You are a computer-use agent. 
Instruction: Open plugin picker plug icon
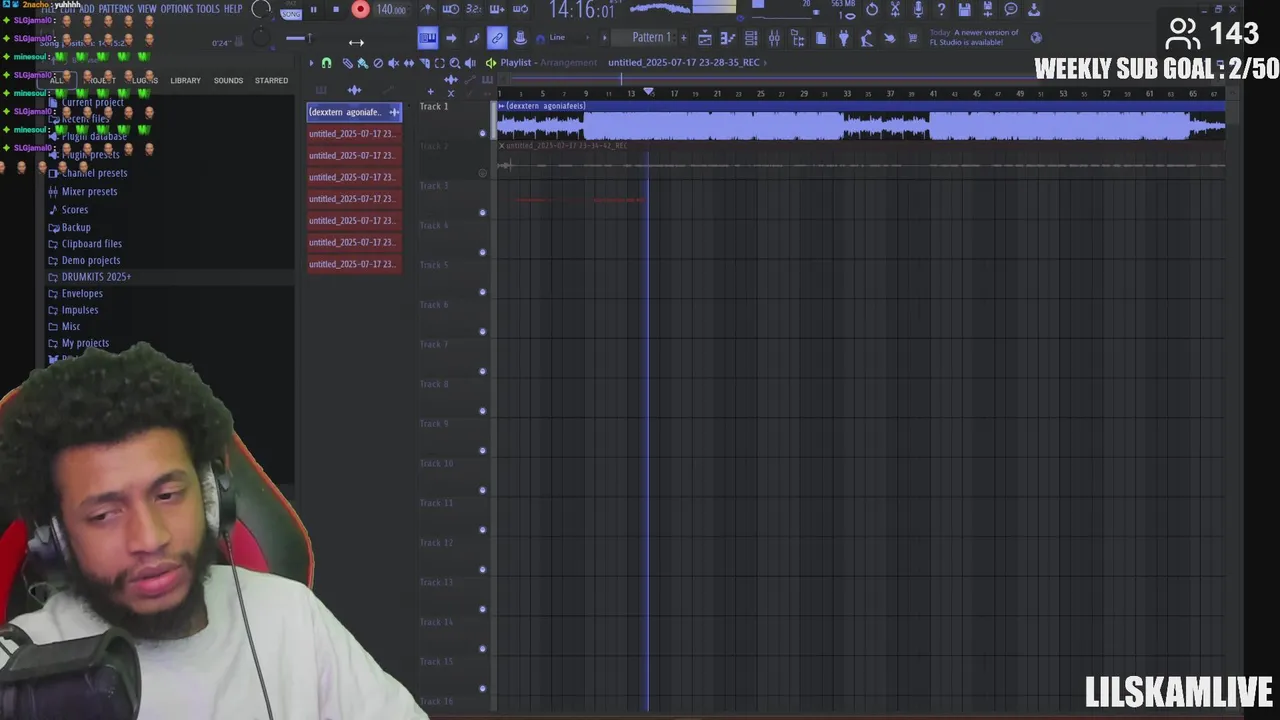coord(844,38)
